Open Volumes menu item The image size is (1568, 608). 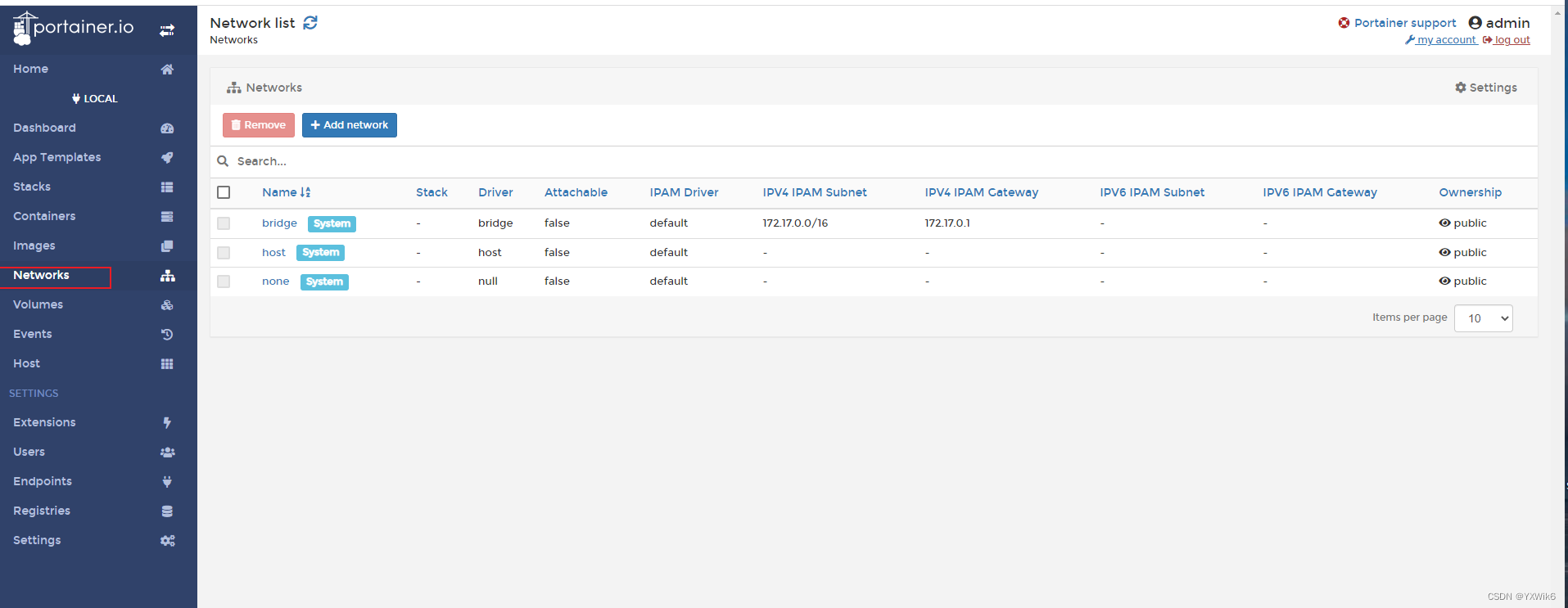point(38,305)
